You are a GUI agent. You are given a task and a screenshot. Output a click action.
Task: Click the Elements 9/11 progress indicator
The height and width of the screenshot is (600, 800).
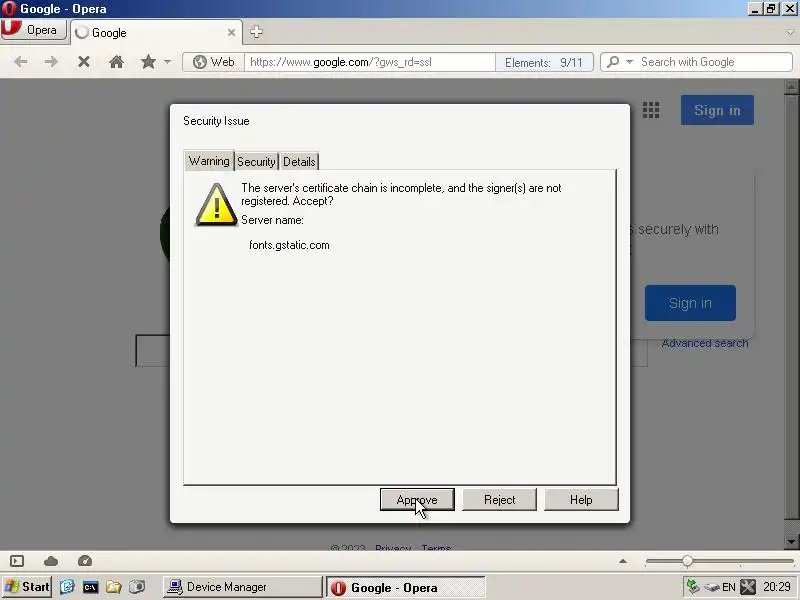coord(544,62)
